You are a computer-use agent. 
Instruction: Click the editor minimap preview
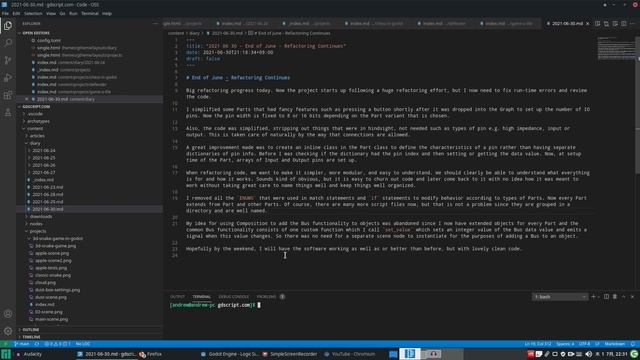point(616,49)
